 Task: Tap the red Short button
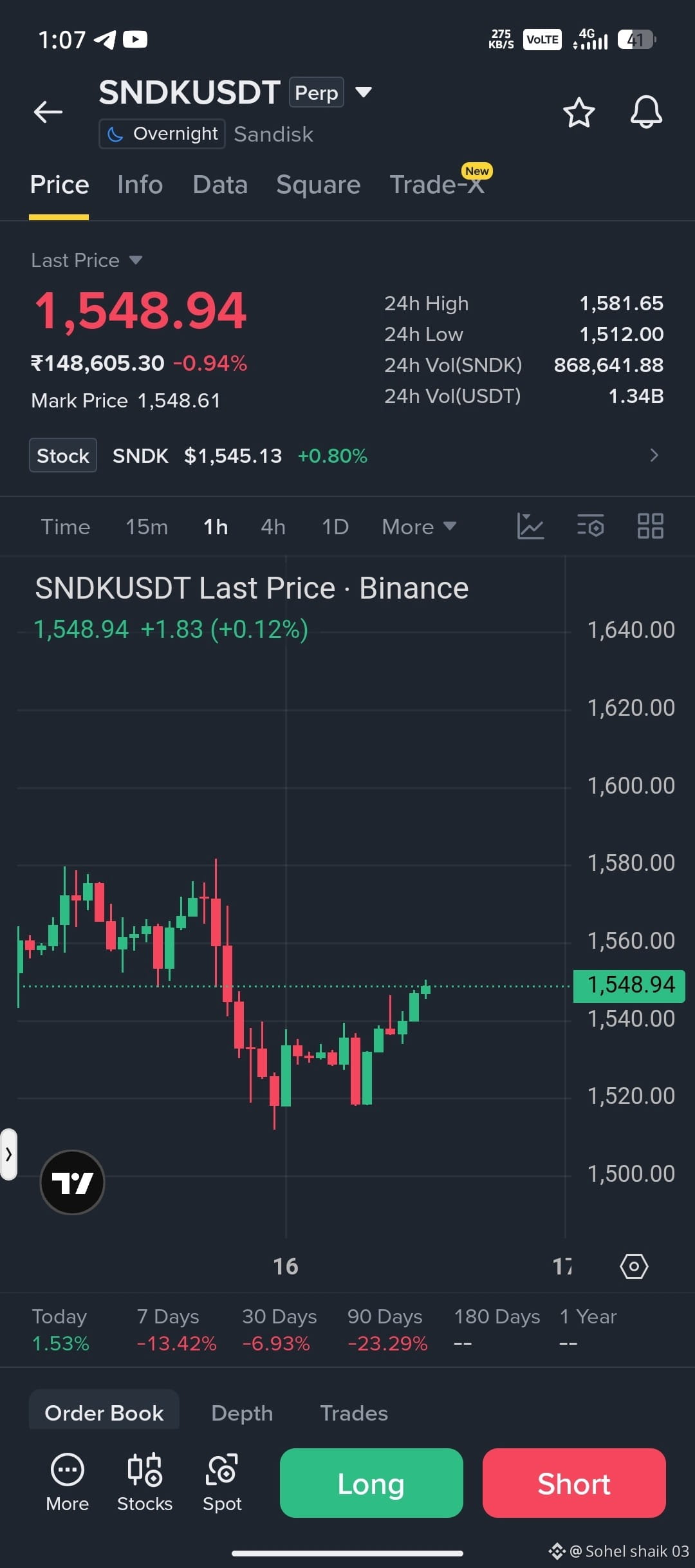(x=574, y=1483)
